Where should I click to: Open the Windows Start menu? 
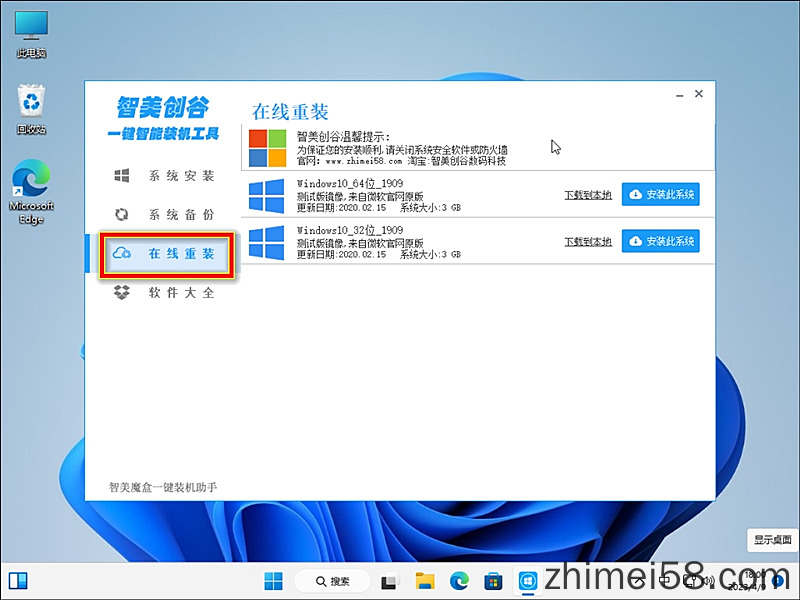pos(273,581)
